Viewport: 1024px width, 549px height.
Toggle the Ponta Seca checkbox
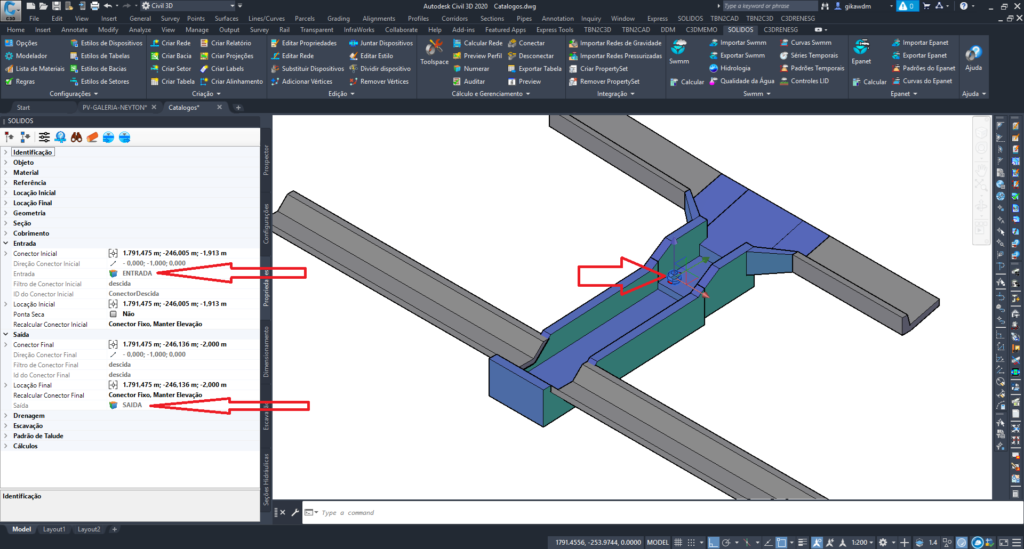(114, 313)
